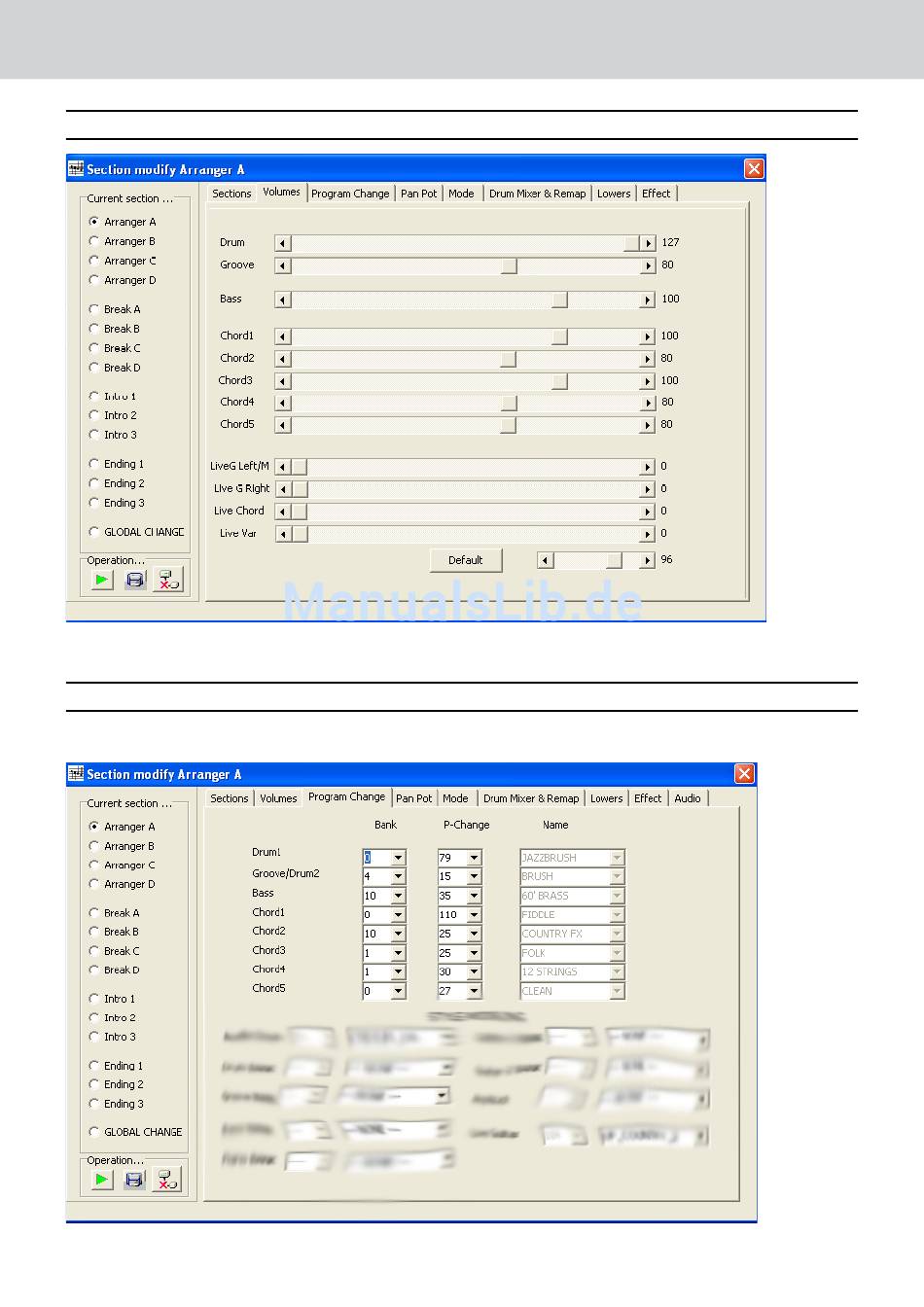Select Break A in upper window
The image size is (924, 1307).
click(x=94, y=309)
